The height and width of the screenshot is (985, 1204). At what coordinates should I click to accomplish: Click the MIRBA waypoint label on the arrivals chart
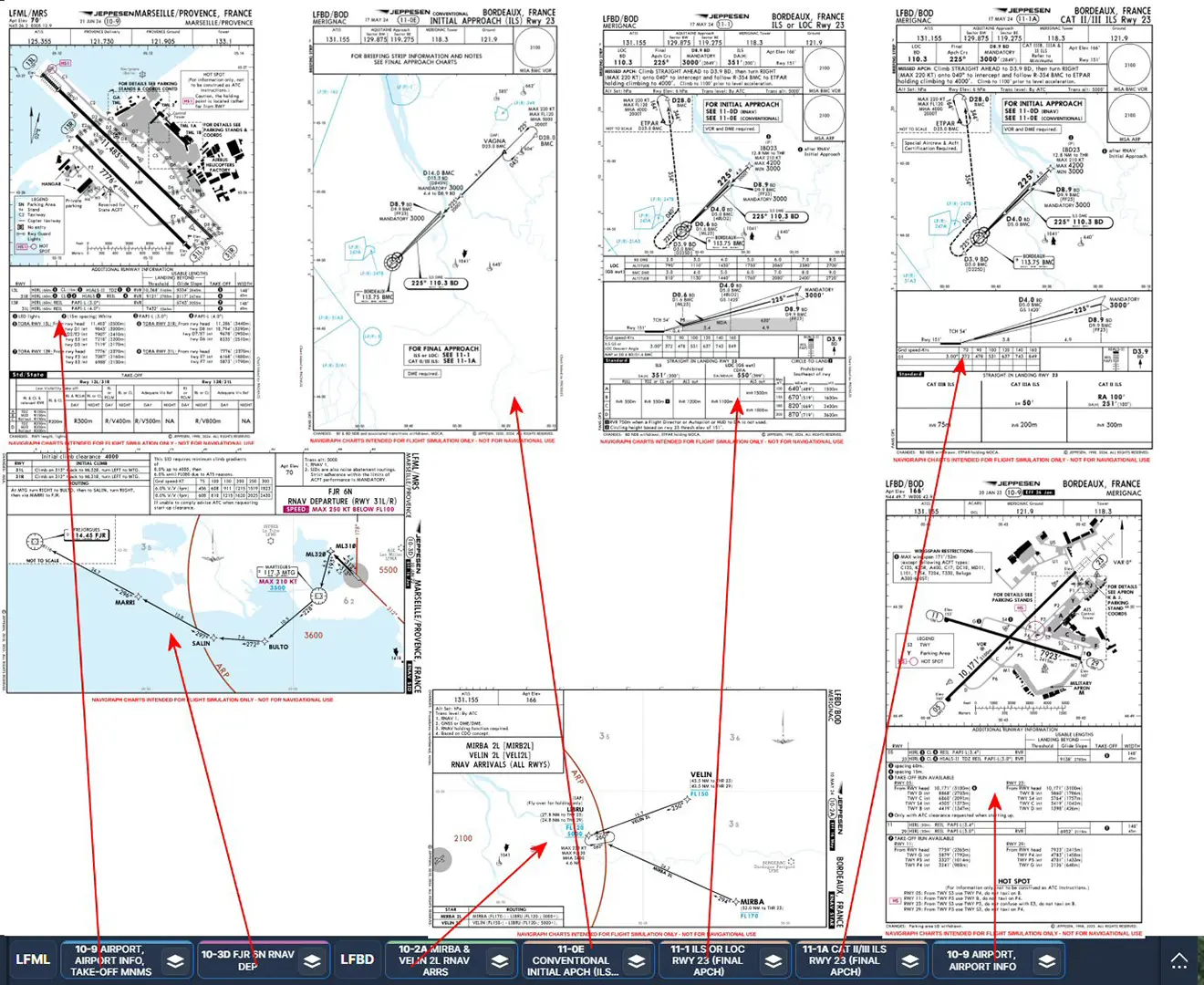click(751, 901)
